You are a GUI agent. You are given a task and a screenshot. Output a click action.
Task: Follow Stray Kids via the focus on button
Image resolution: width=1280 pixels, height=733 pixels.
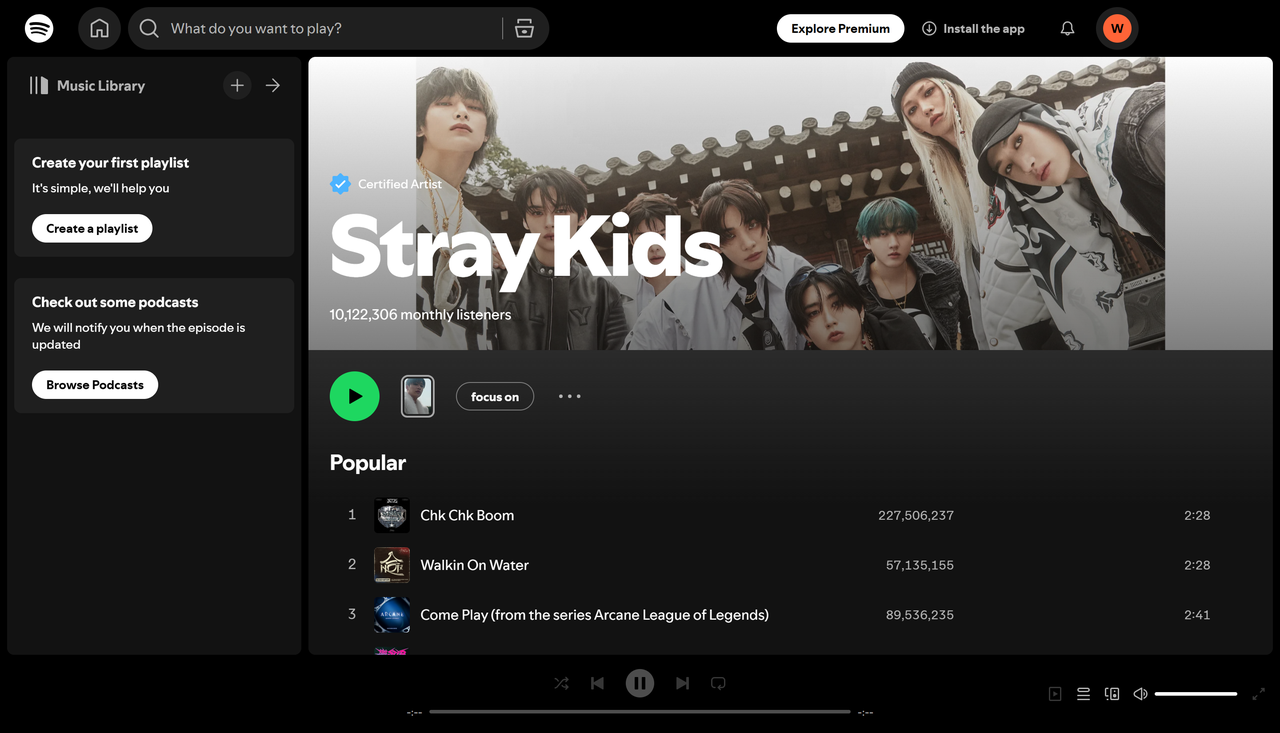pos(494,396)
